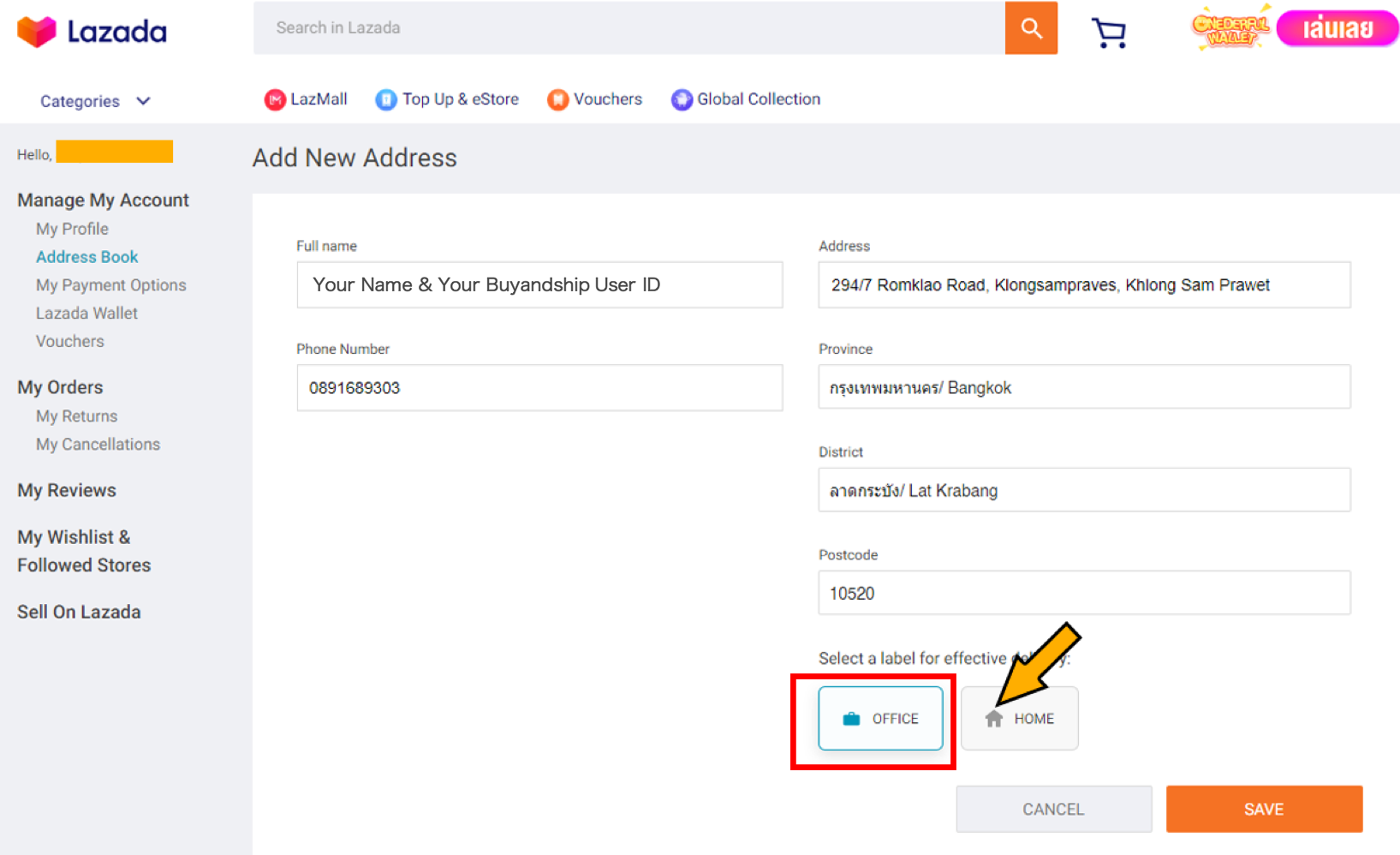Viewport: 1400px width, 855px height.
Task: Click the search magnifier icon
Action: pos(1030,27)
